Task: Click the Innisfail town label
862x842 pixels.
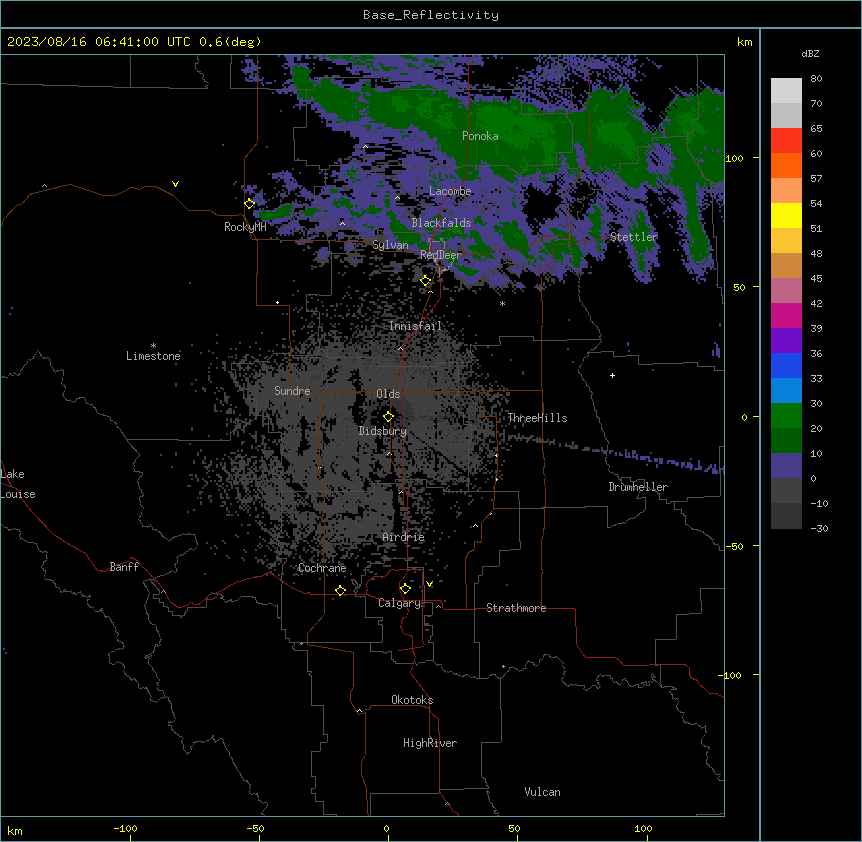Action: tap(415, 326)
